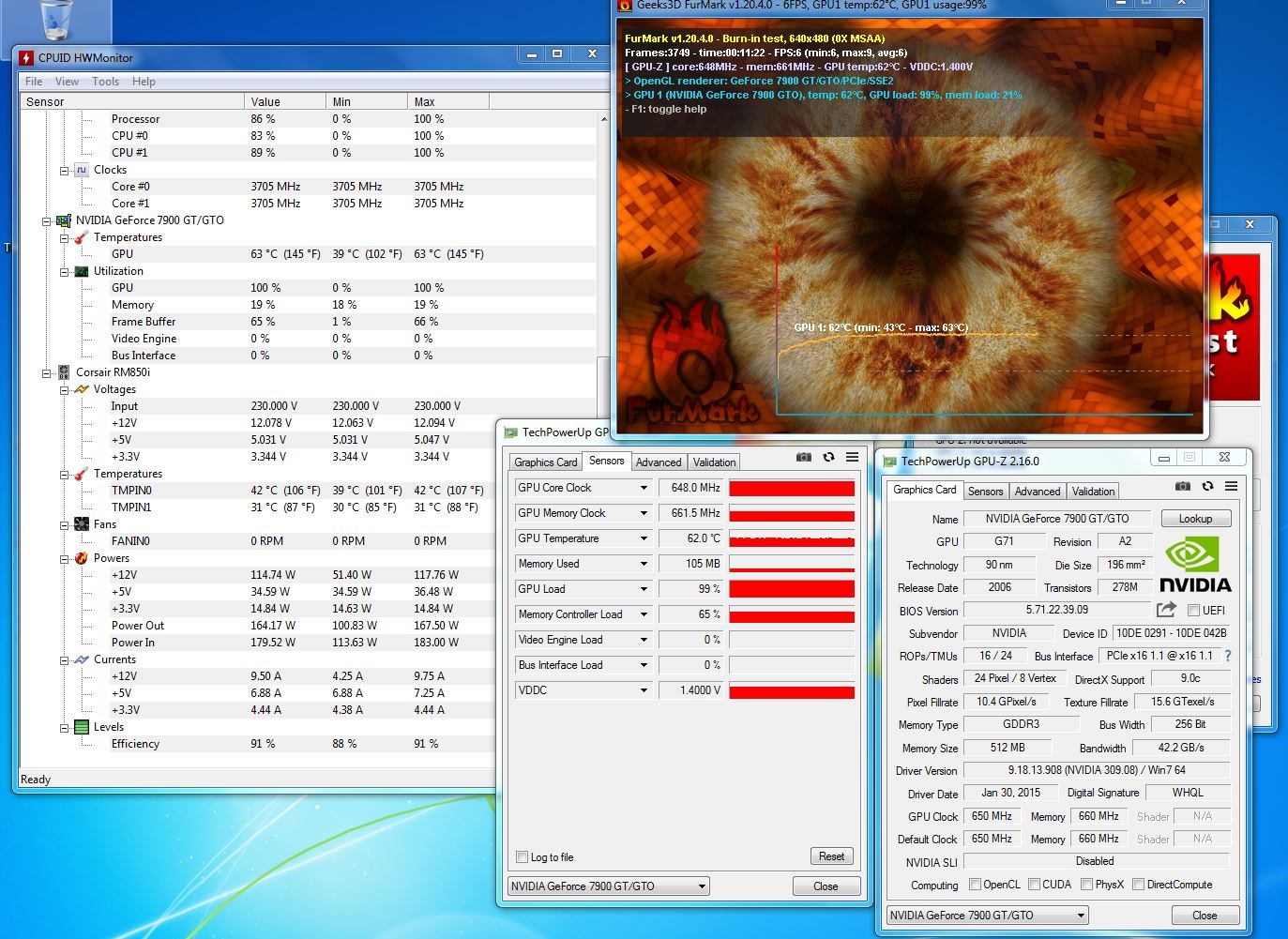Click the thermometer icon beside Temperatures under Corsair RM850i
1288x939 pixels.
pyautogui.click(x=82, y=474)
